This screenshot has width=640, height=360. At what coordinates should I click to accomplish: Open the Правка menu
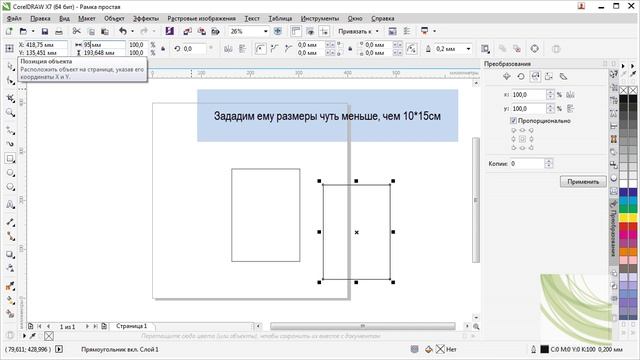[x=40, y=18]
